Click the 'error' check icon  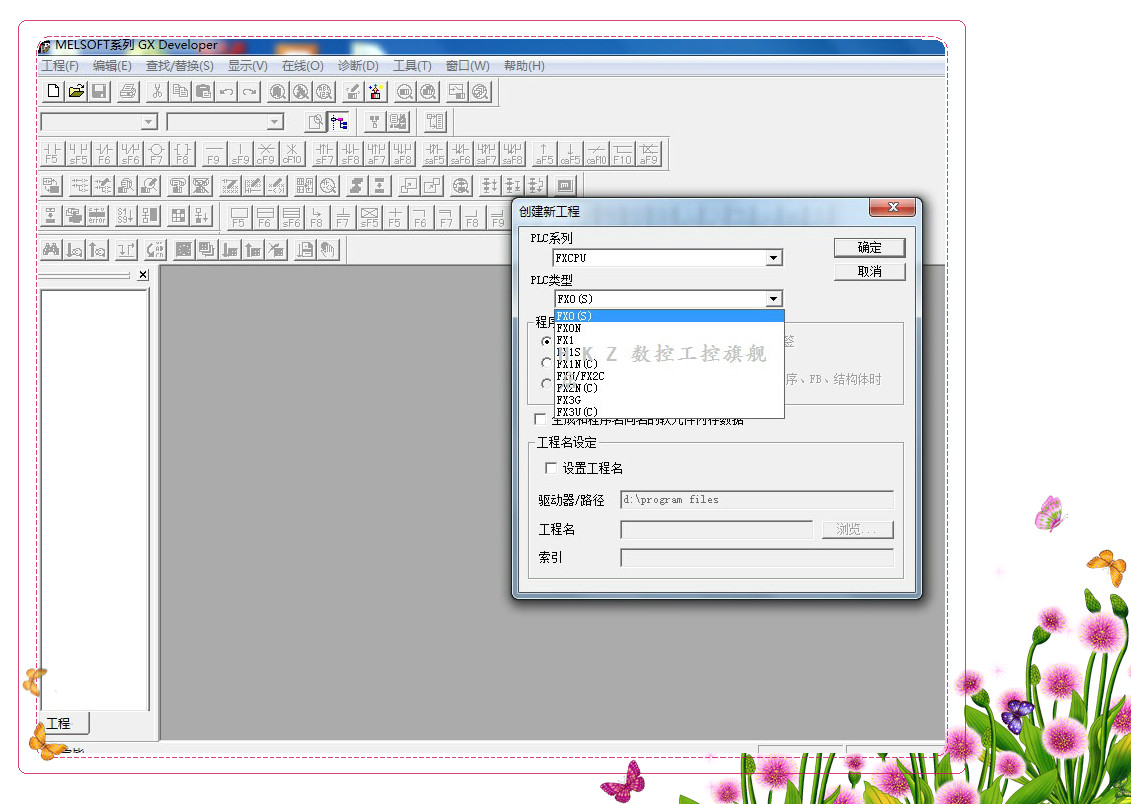click(97, 216)
